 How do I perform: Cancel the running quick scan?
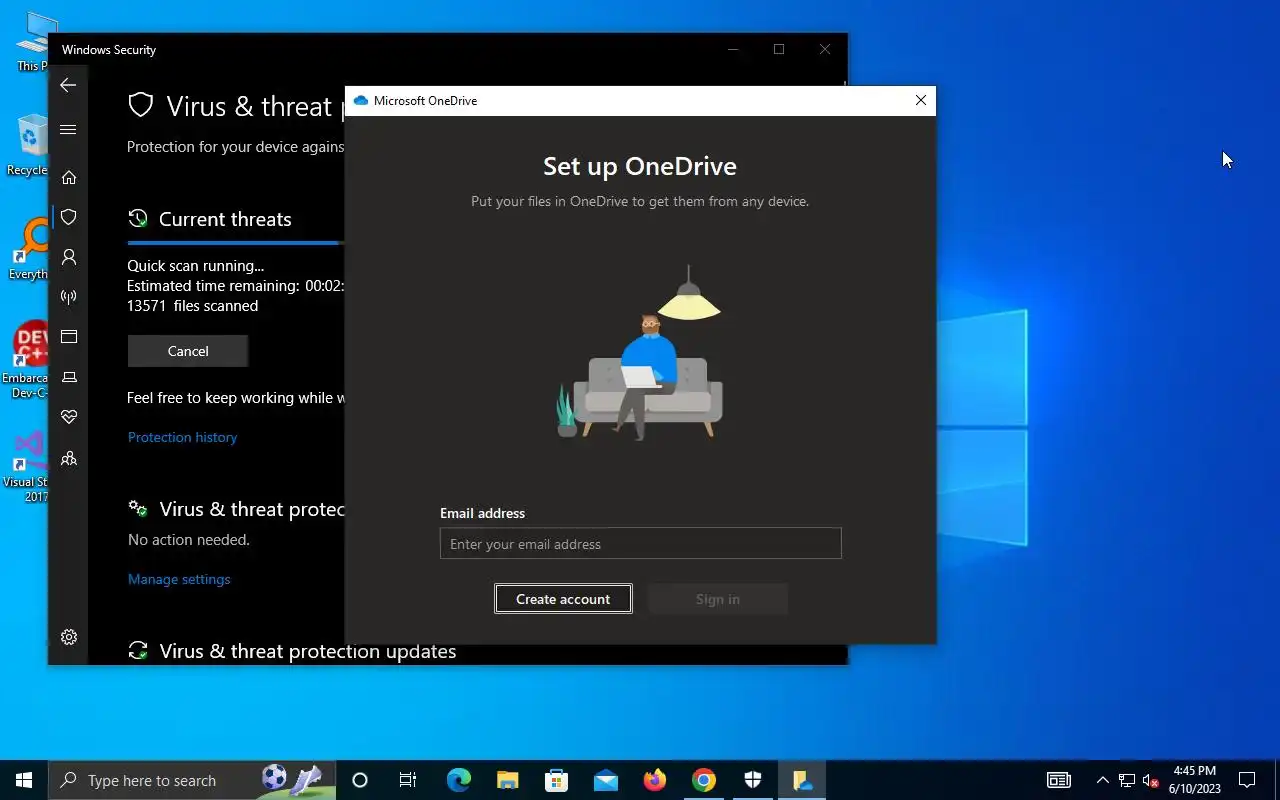pyautogui.click(x=188, y=351)
